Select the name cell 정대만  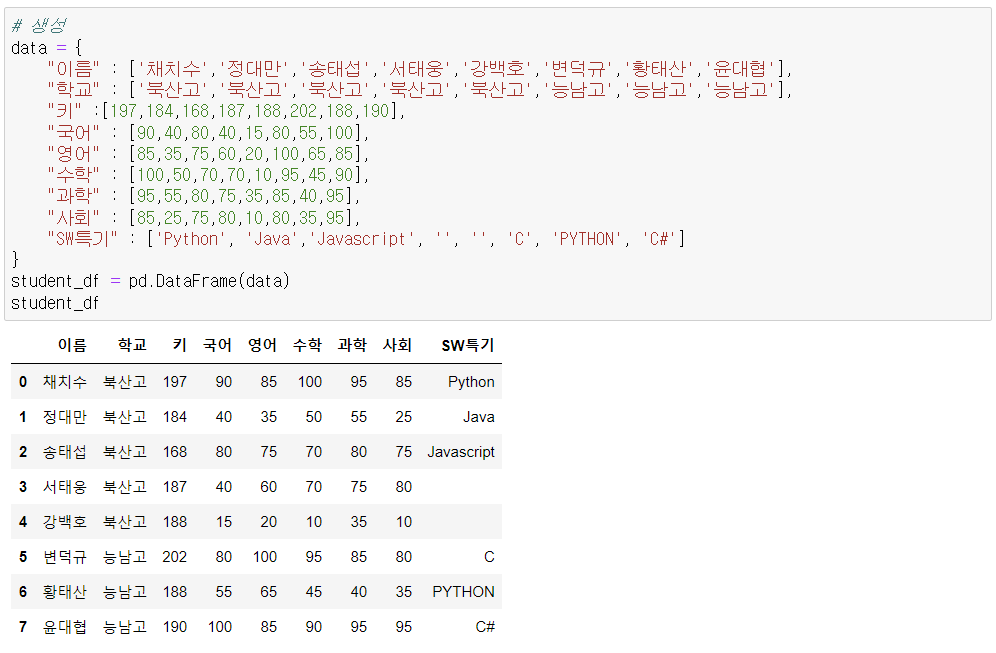coord(65,417)
